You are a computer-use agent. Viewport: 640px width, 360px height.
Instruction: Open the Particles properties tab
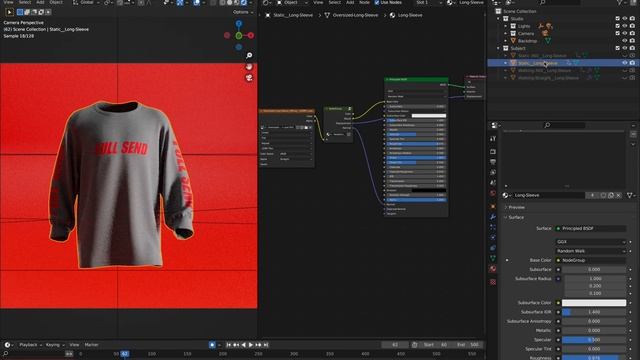[493, 227]
